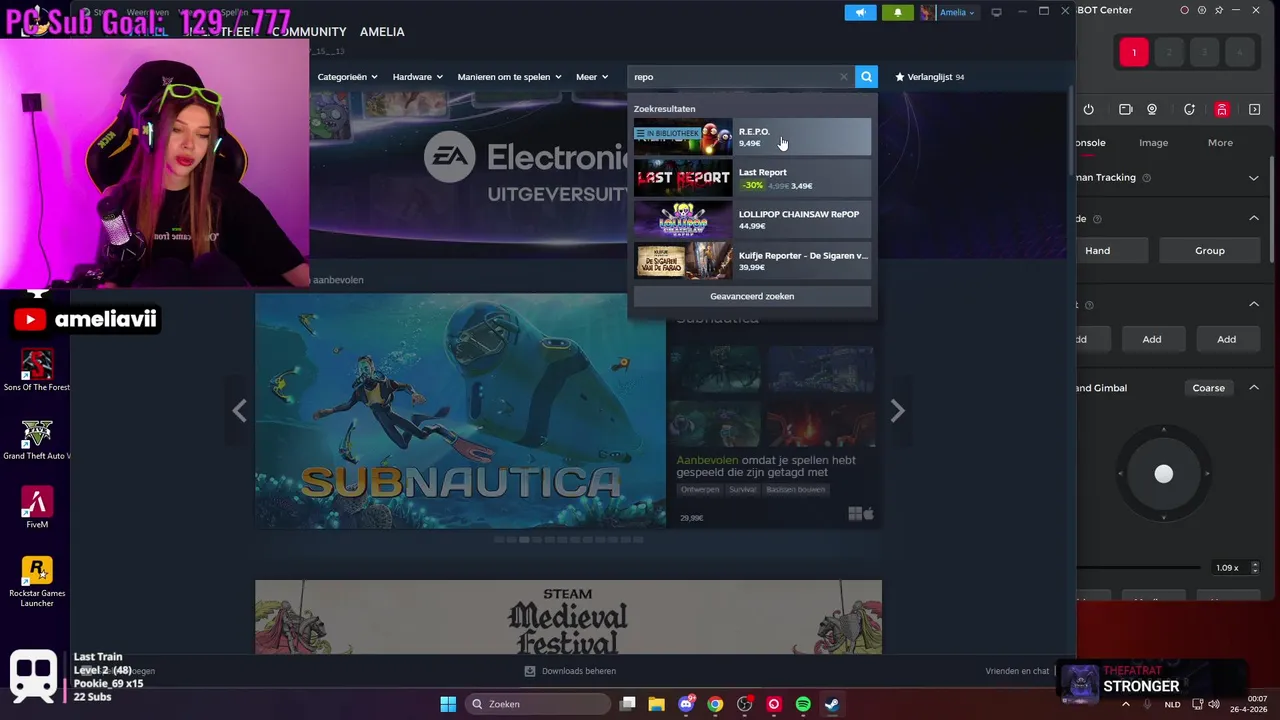Open Rockstar Games Launcher desktop icon
The height and width of the screenshot is (720, 1280).
coord(37,581)
